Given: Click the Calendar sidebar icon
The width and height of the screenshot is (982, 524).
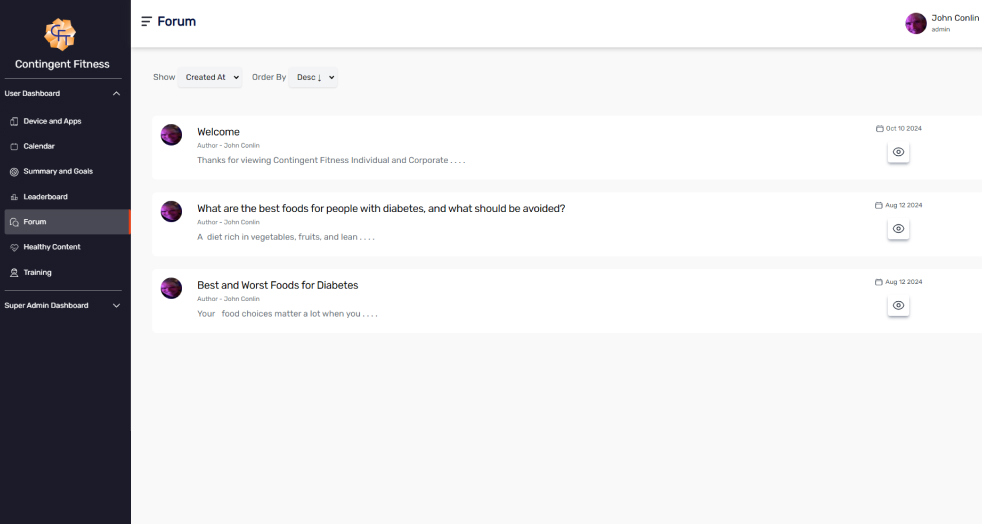Looking at the screenshot, I should click(14, 146).
